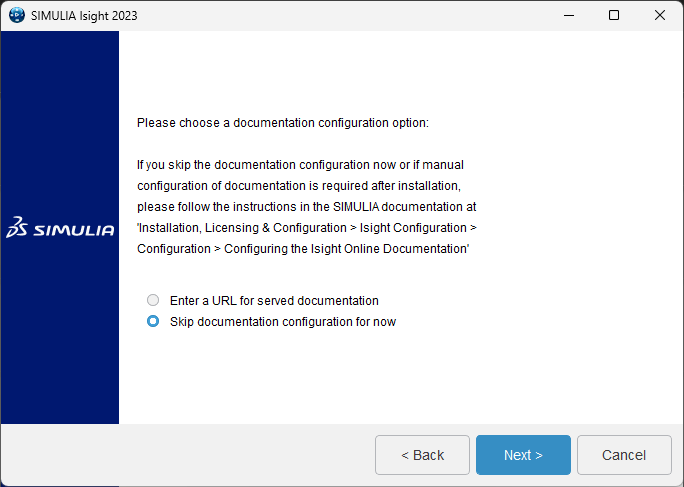Click the 3DS SIMULIA logo in blue sidebar
Screen dimensions: 684x487
click(60, 227)
